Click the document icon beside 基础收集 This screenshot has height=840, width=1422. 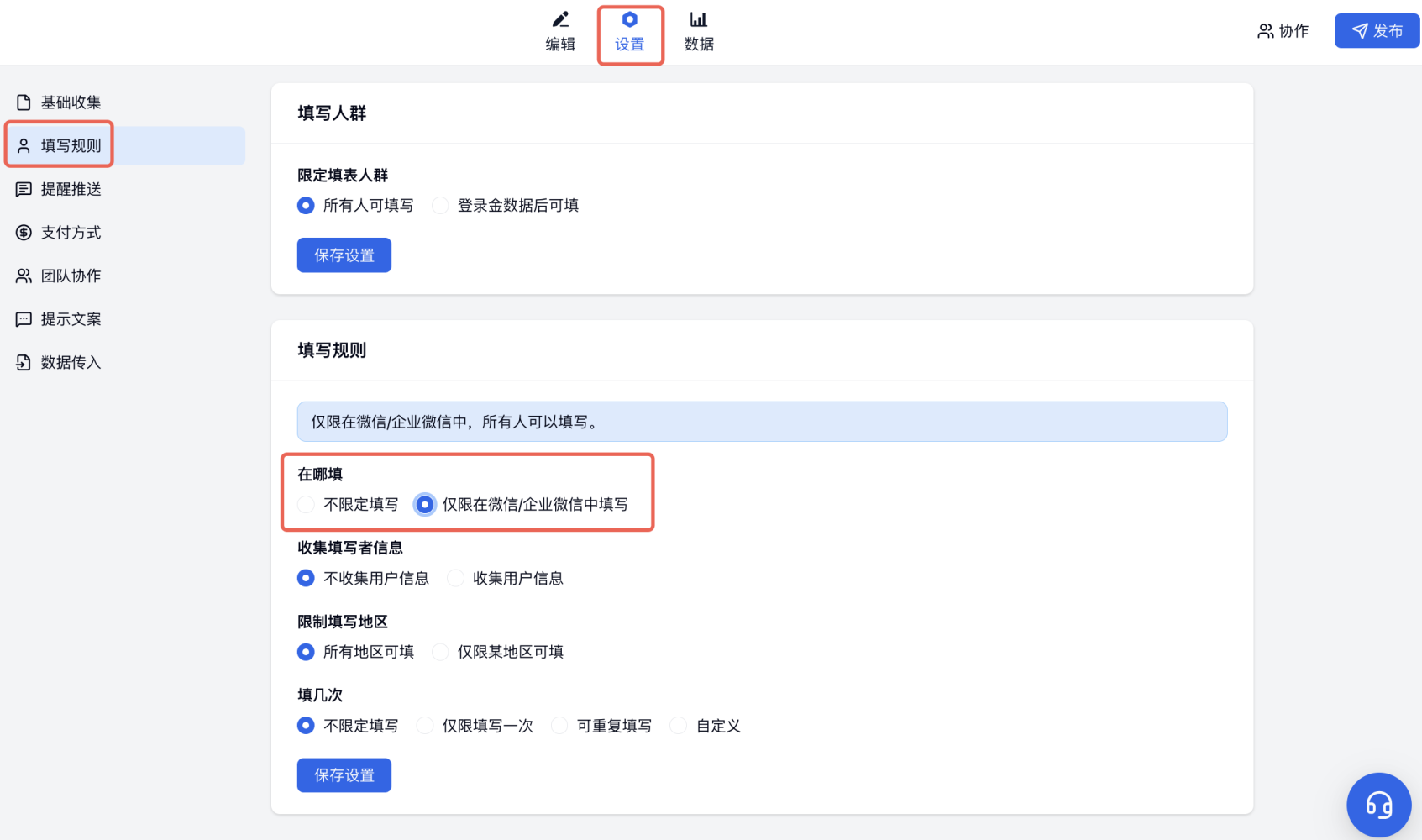[24, 102]
